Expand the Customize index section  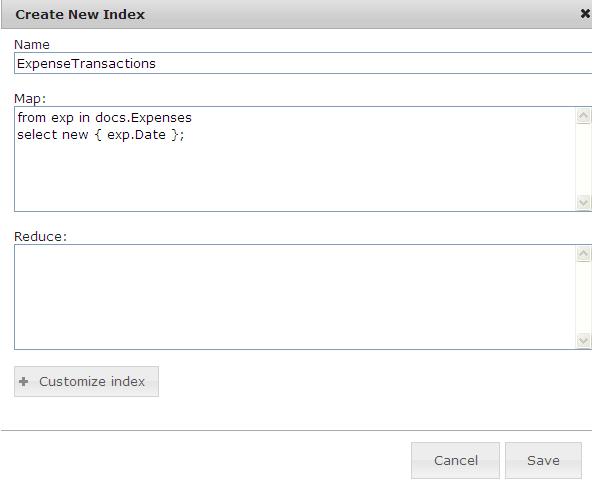[x=86, y=381]
